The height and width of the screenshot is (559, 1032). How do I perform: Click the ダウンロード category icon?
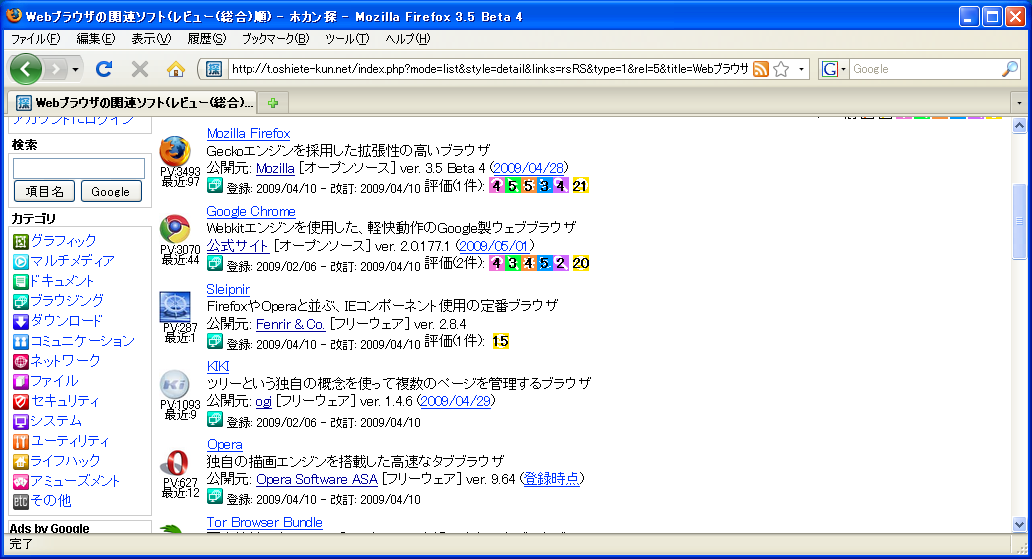point(20,321)
